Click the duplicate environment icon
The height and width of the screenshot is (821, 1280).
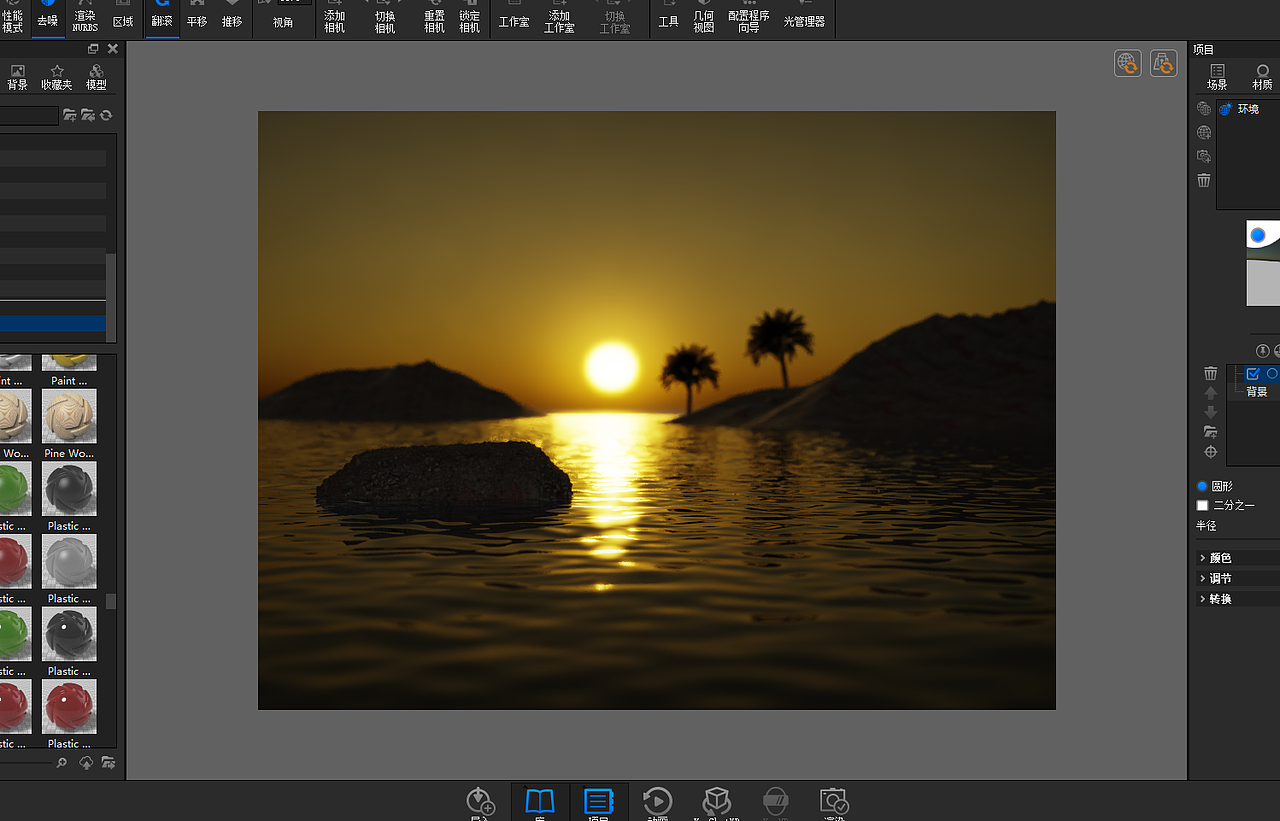point(1204,157)
